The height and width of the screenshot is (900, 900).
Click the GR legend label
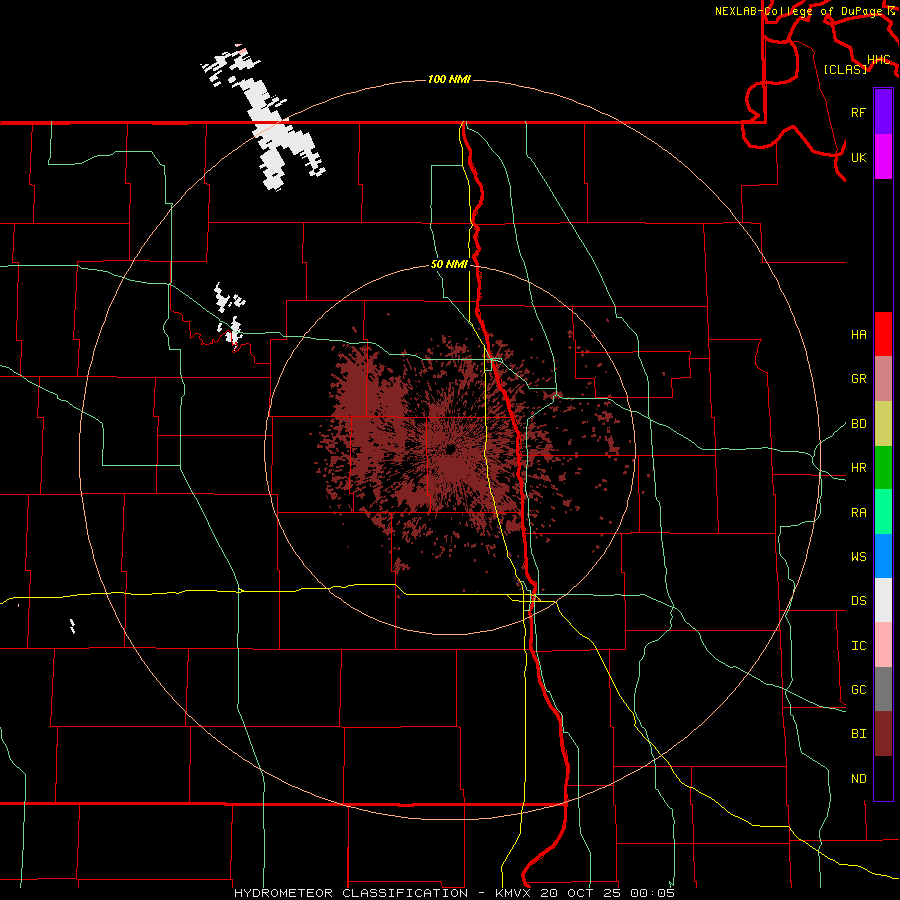click(858, 379)
